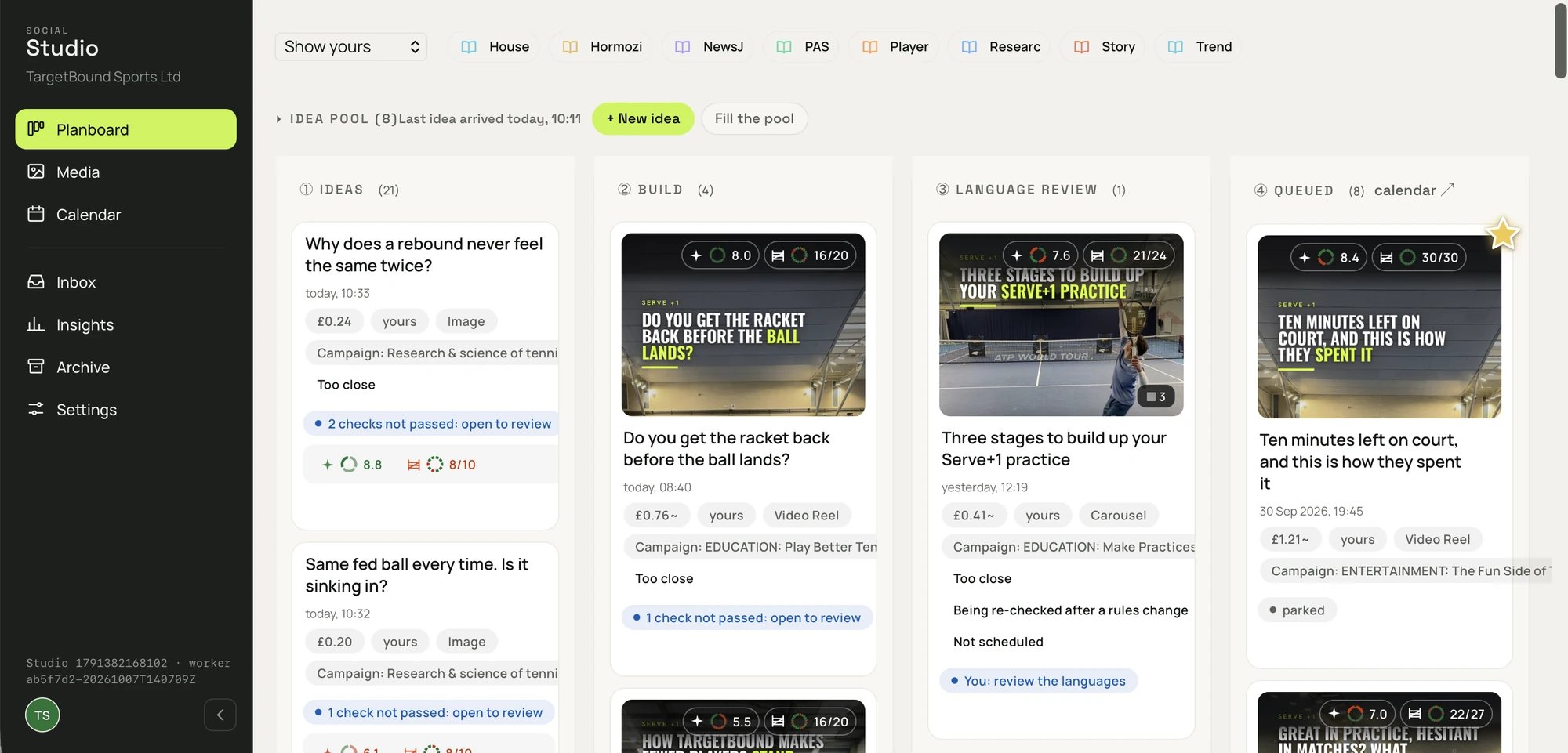The image size is (1568, 753).
Task: Click the Fill the pool button
Action: (x=754, y=118)
